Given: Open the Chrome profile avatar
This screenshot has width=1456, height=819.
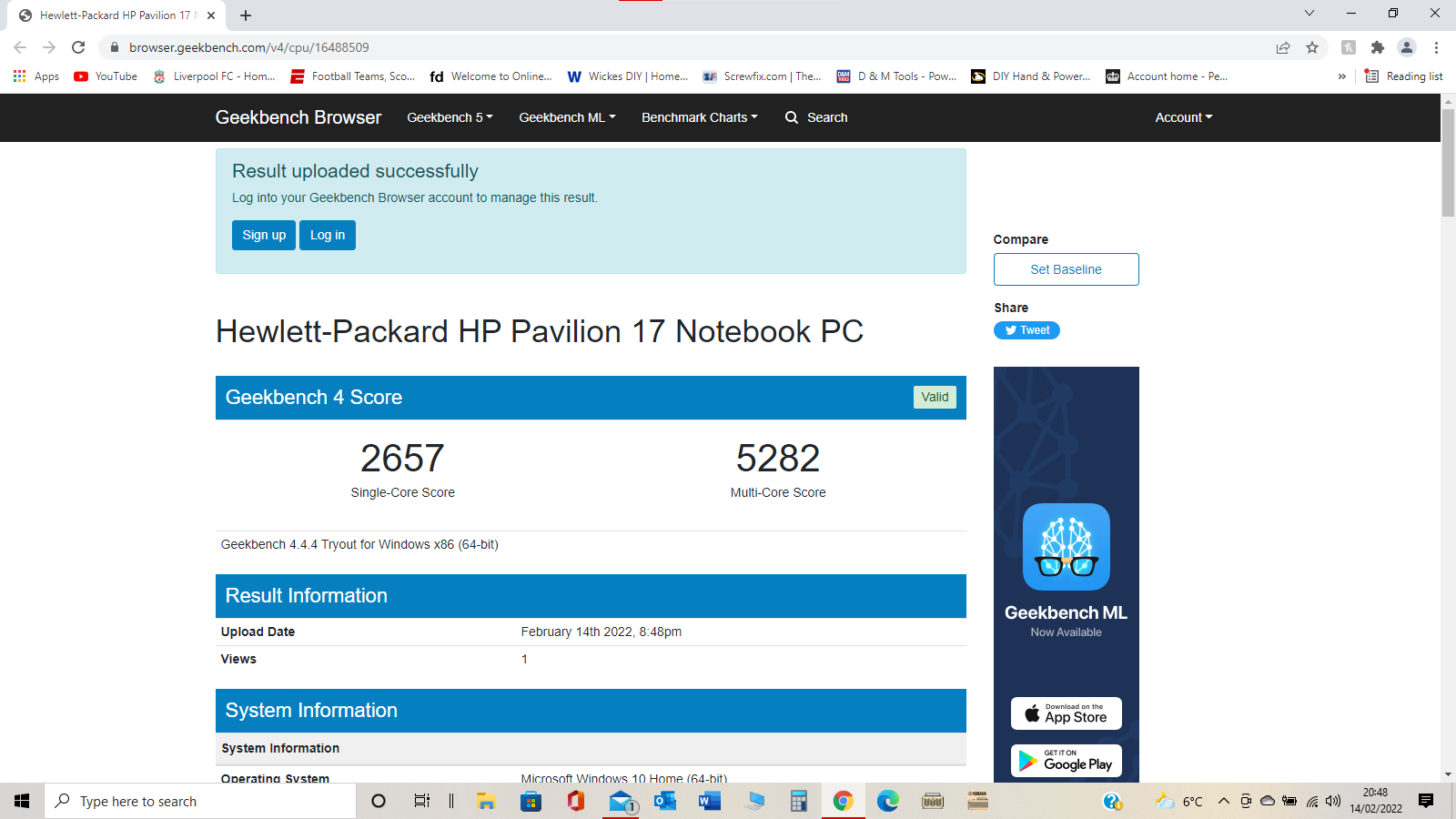Looking at the screenshot, I should [x=1407, y=47].
